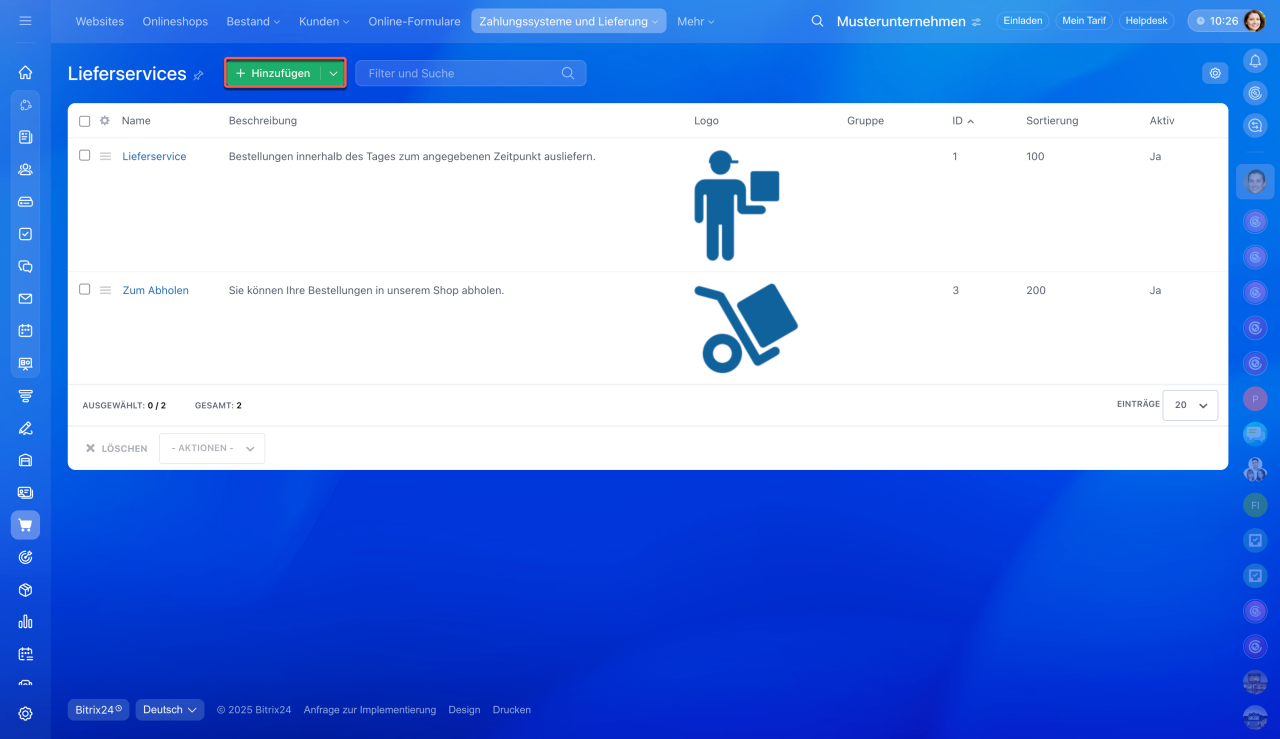The image size is (1280, 739).
Task: Open the Zum Abholen link
Action: (155, 290)
